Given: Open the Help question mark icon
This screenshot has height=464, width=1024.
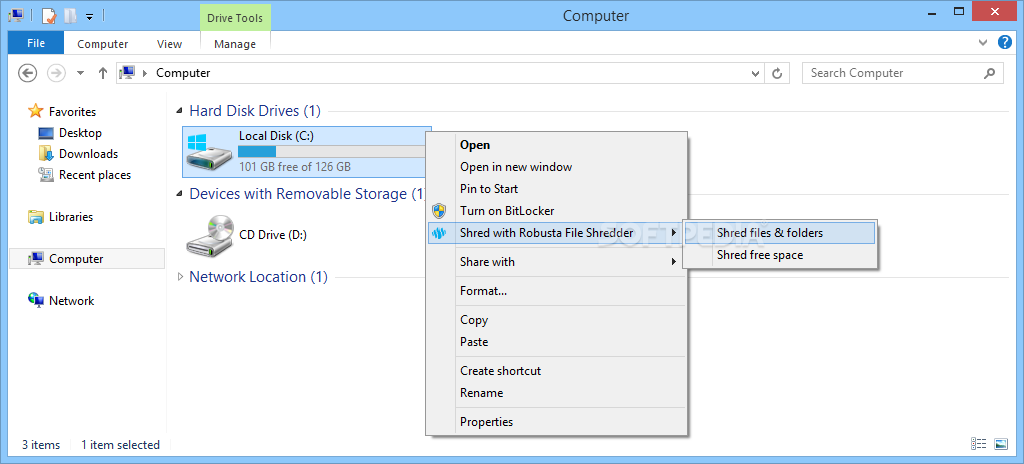Looking at the screenshot, I should [1005, 42].
